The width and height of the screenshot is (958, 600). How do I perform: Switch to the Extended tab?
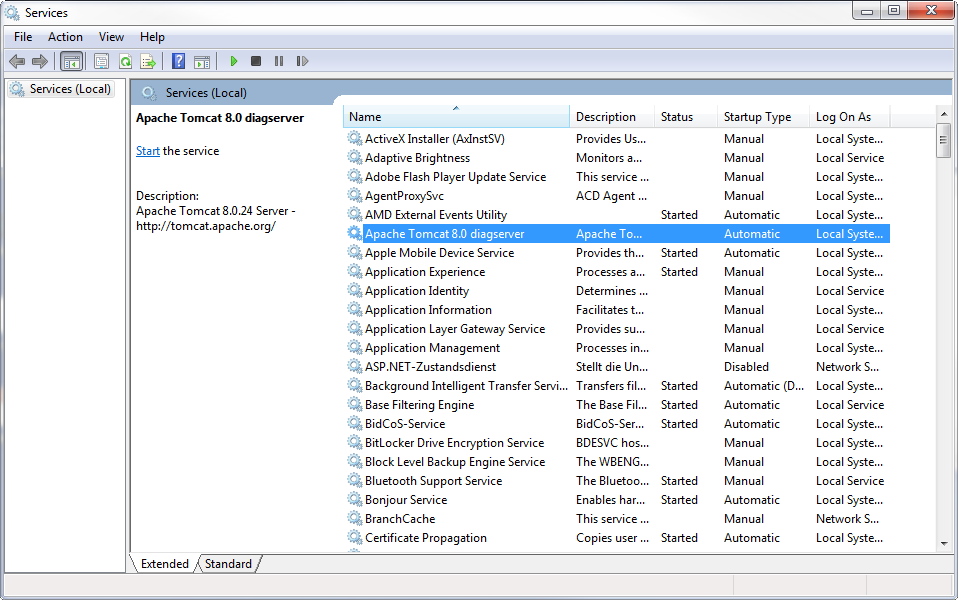pyautogui.click(x=165, y=563)
